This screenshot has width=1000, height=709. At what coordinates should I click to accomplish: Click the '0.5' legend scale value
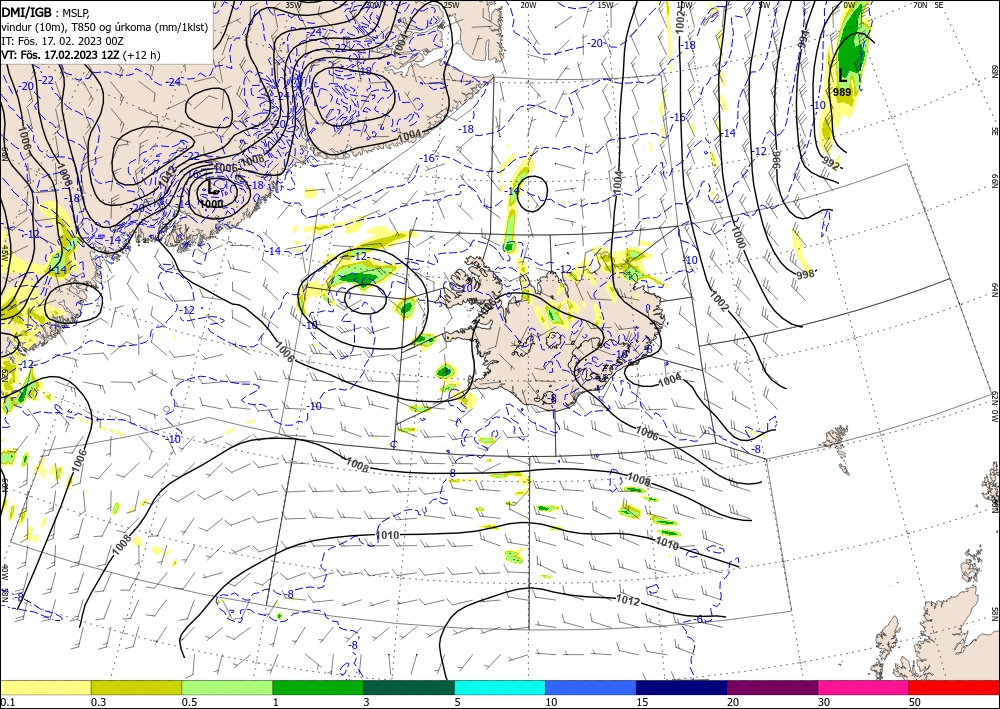189,702
